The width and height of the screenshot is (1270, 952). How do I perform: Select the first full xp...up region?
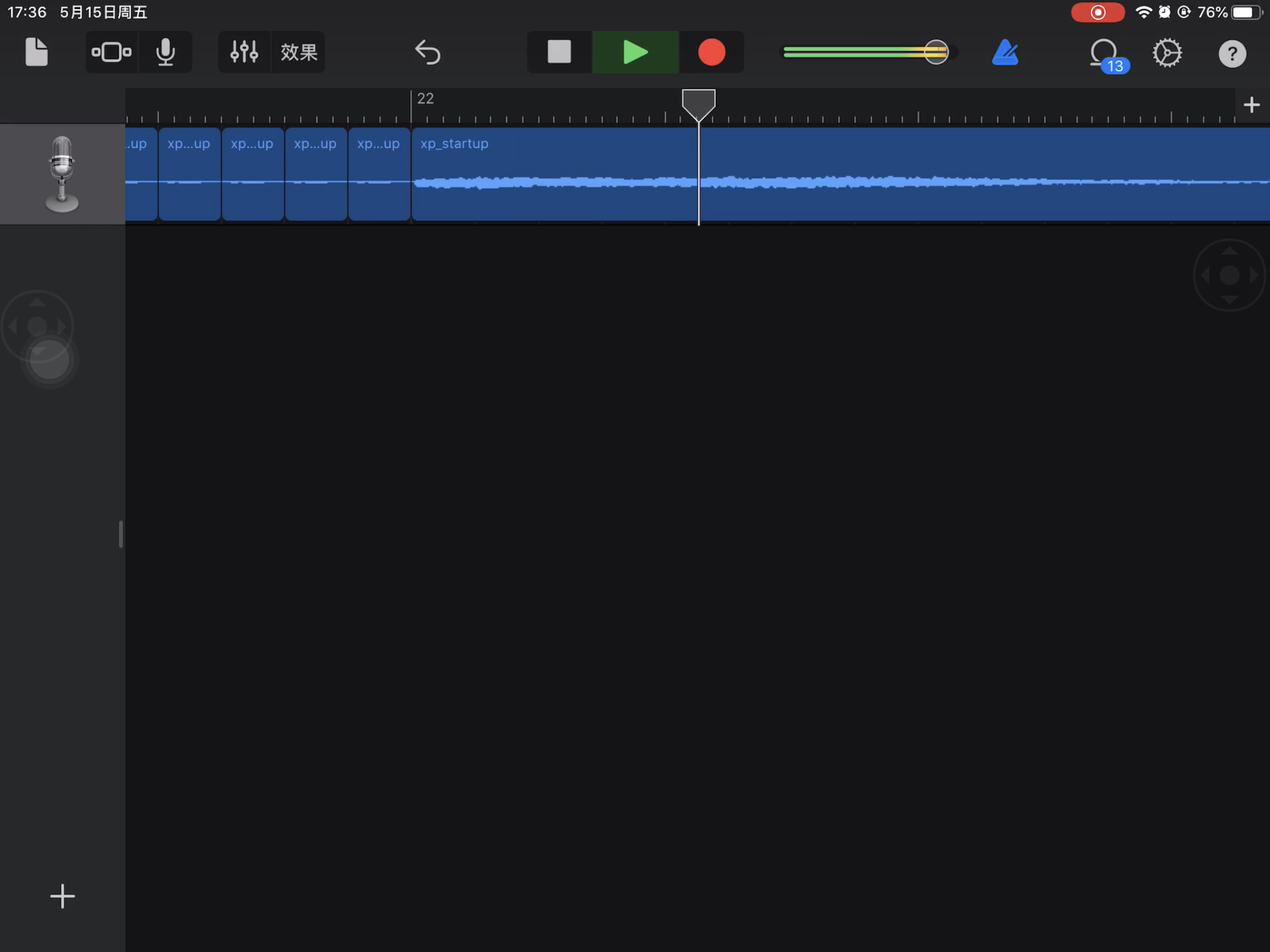point(189,174)
